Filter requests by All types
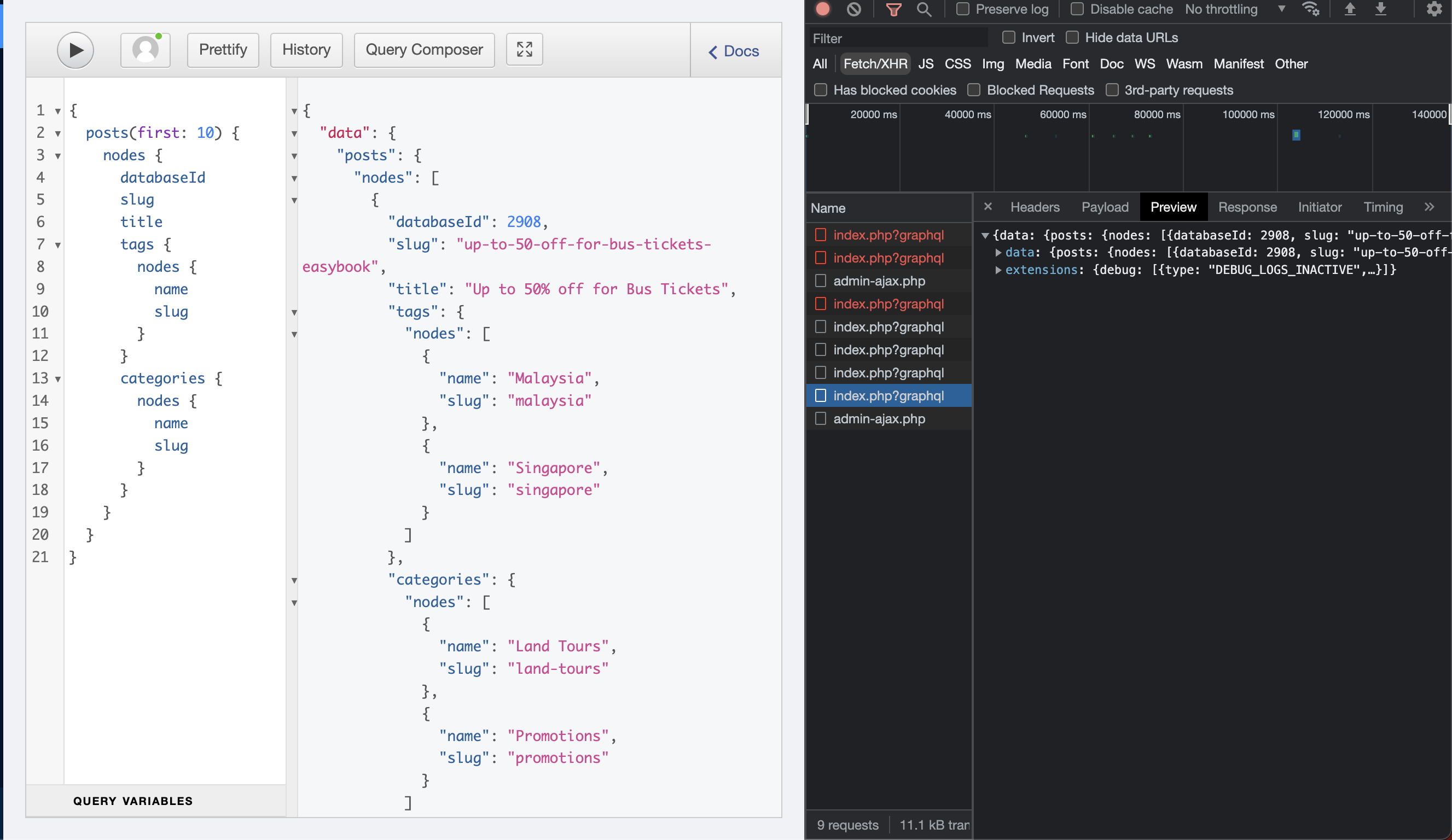The image size is (1452, 840). pos(820,64)
